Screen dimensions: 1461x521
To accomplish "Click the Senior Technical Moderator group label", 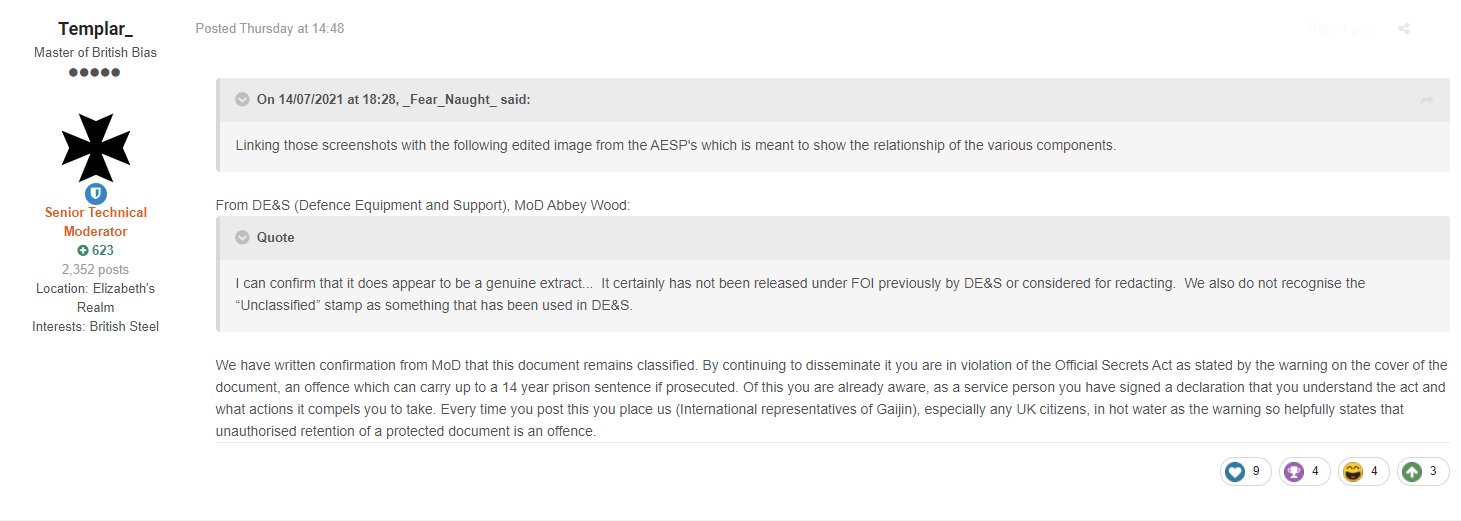I will pos(96,222).
